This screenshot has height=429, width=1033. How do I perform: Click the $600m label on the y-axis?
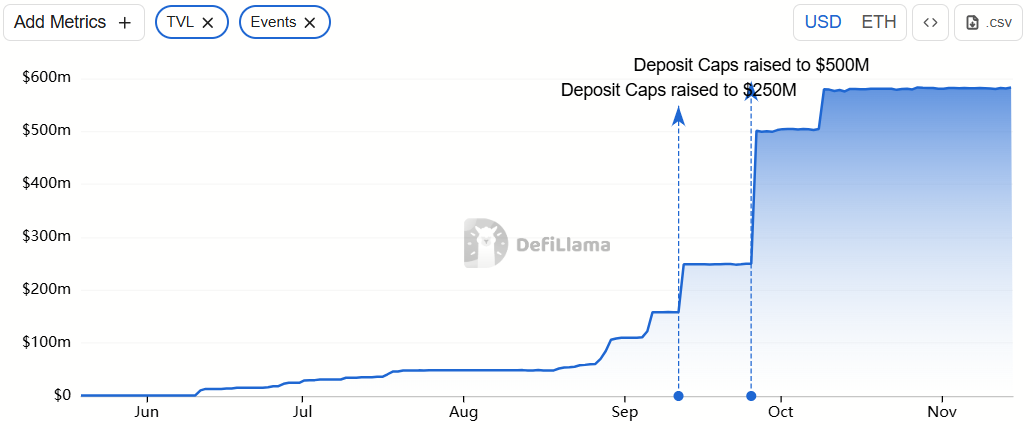(46, 78)
